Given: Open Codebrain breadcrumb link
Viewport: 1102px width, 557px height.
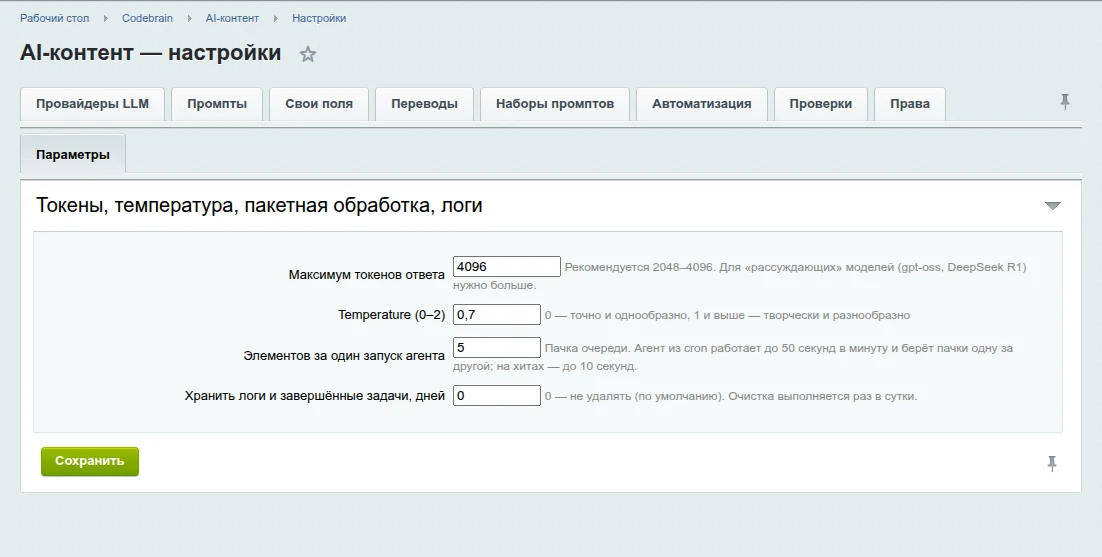Looking at the screenshot, I should click(148, 18).
